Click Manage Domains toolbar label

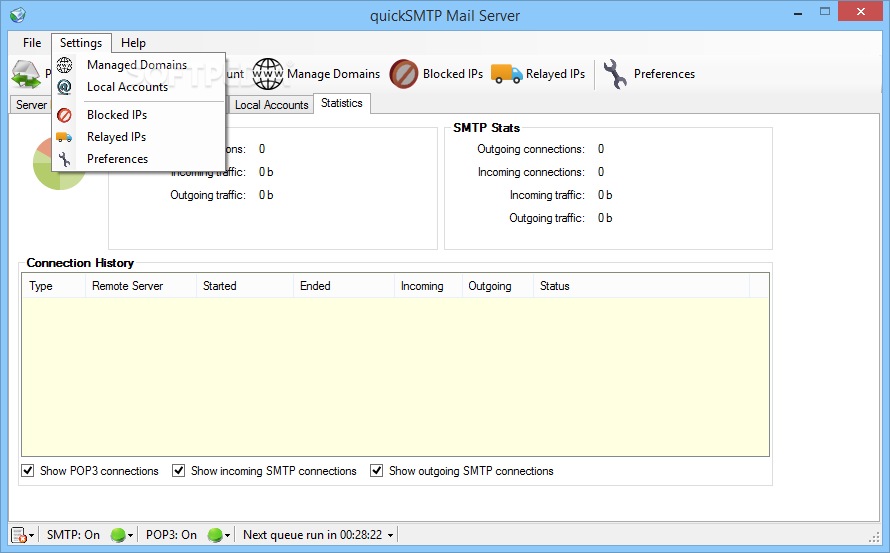pos(334,74)
